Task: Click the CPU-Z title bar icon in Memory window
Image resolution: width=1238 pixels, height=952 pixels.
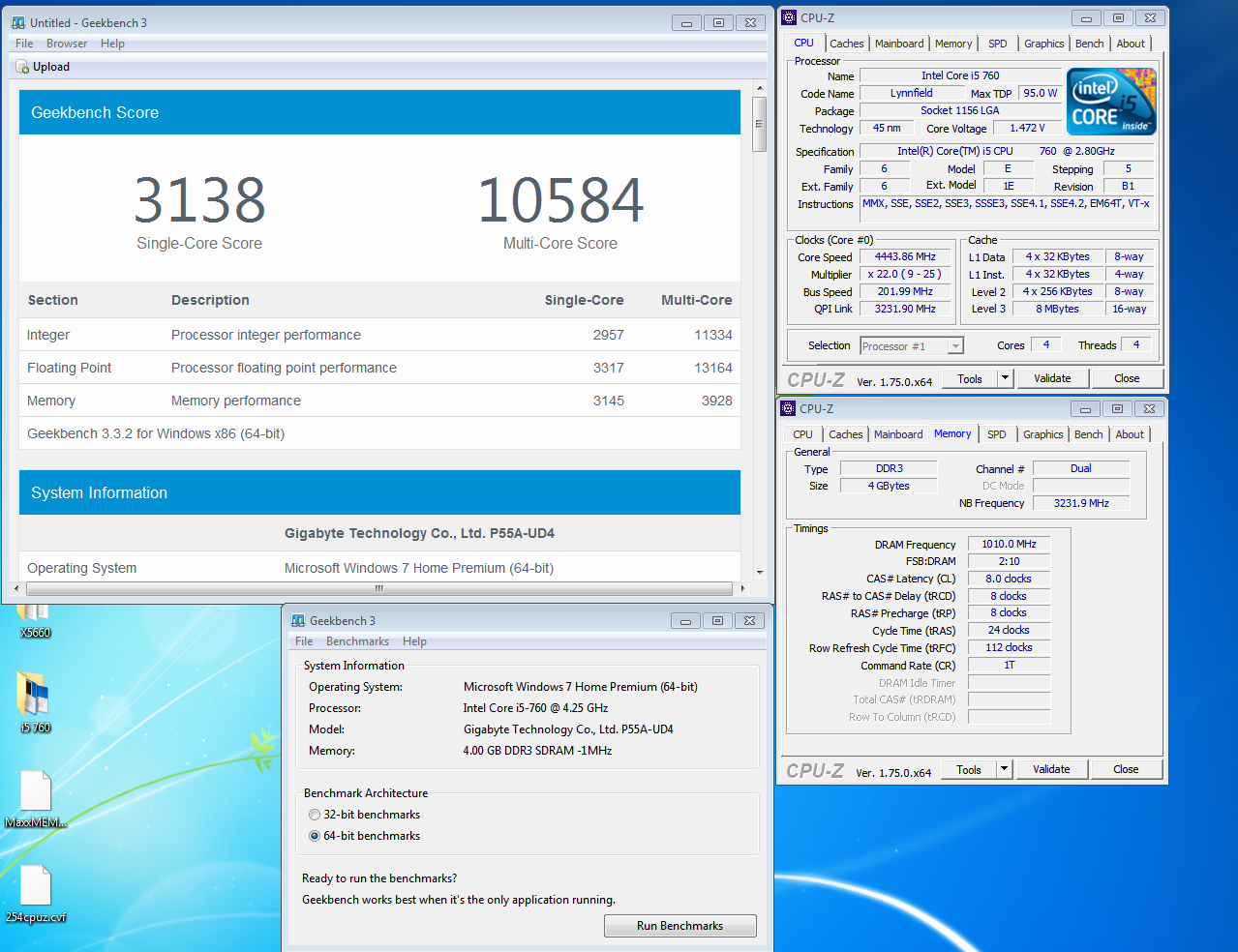Action: tap(788, 408)
